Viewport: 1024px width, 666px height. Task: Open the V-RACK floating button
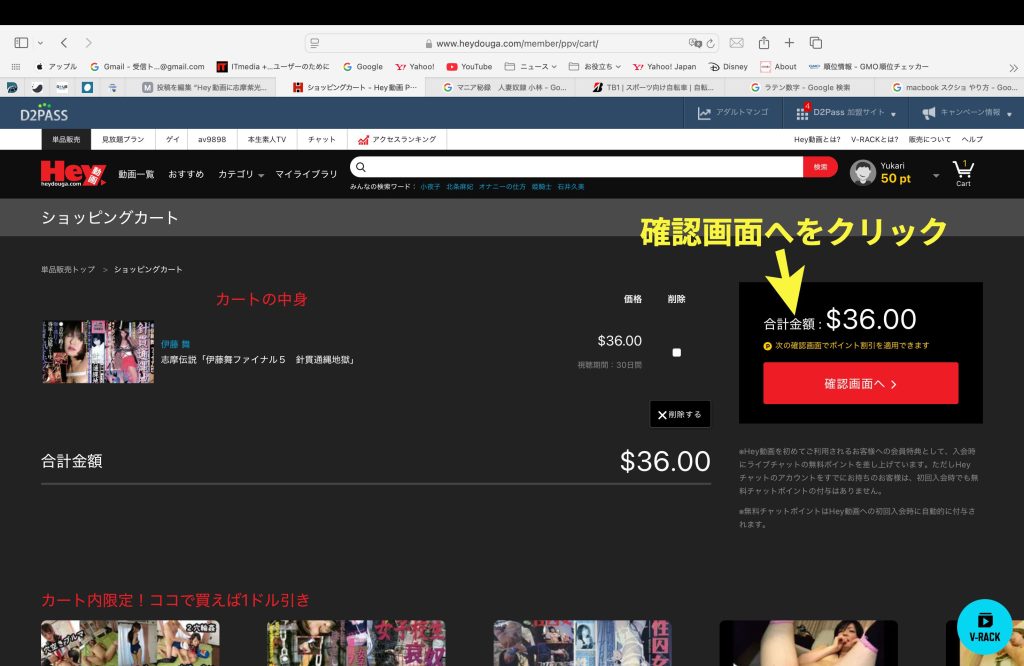pyautogui.click(x=984, y=626)
